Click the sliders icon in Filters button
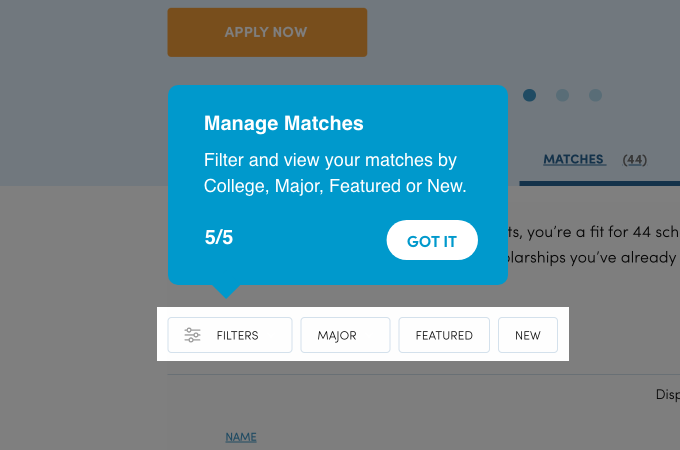 tap(193, 335)
